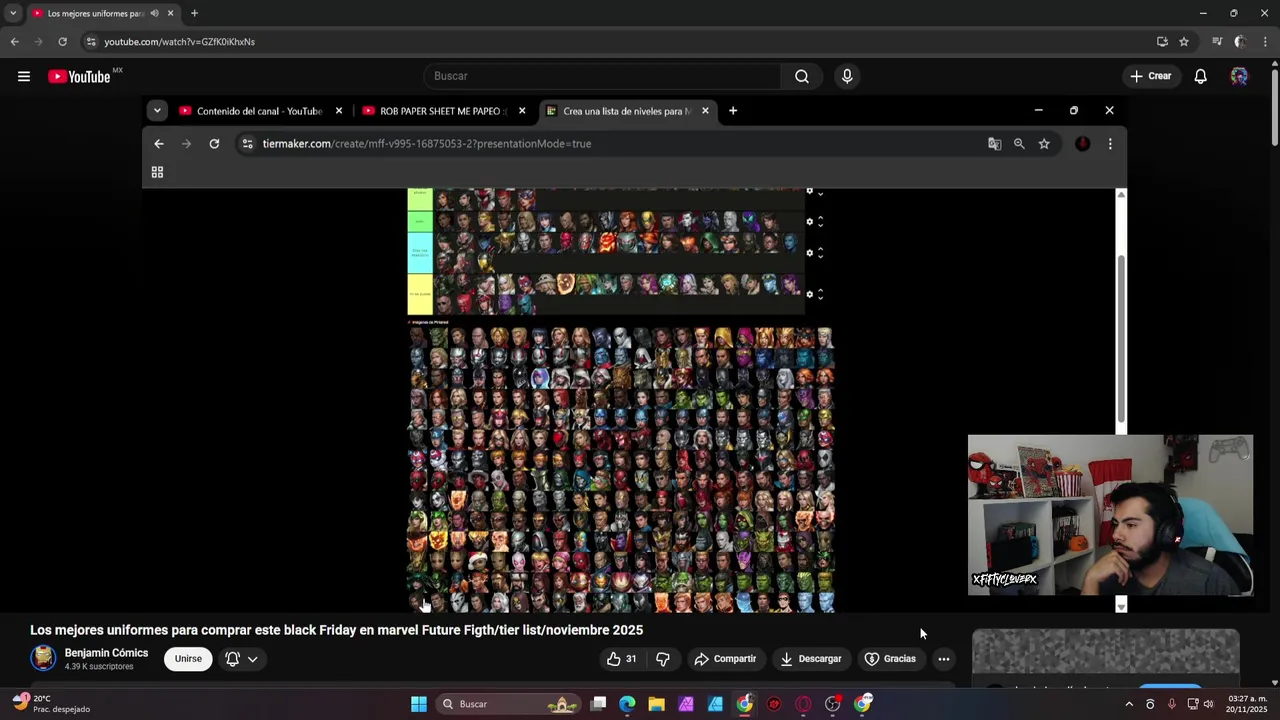The height and width of the screenshot is (720, 1280).
Task: Open the Crear menu
Action: [1150, 76]
